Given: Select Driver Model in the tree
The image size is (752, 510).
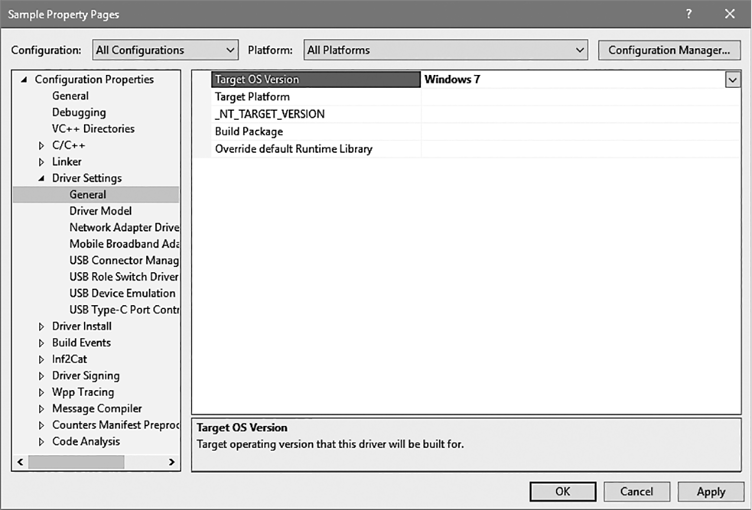Looking at the screenshot, I should pyautogui.click(x=100, y=211).
